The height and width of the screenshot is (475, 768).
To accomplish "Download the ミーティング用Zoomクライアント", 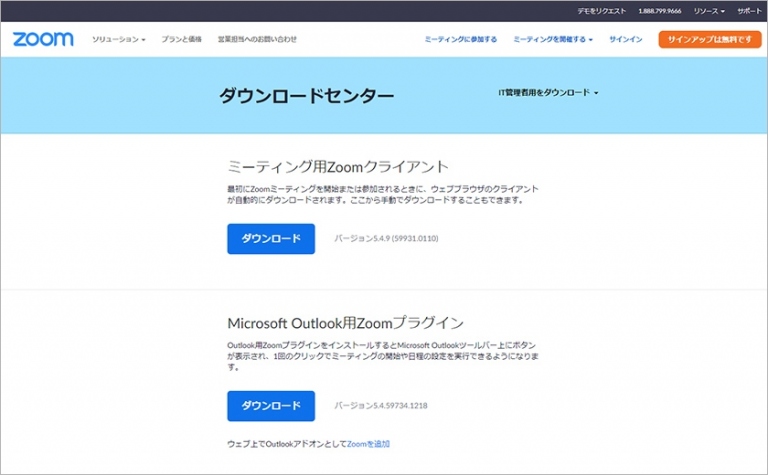I will [x=271, y=239].
